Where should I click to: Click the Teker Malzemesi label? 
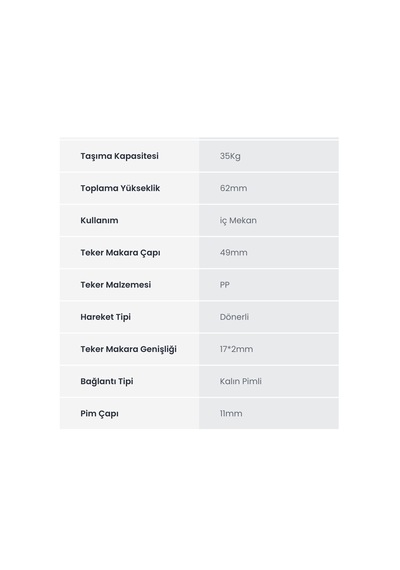pos(116,285)
